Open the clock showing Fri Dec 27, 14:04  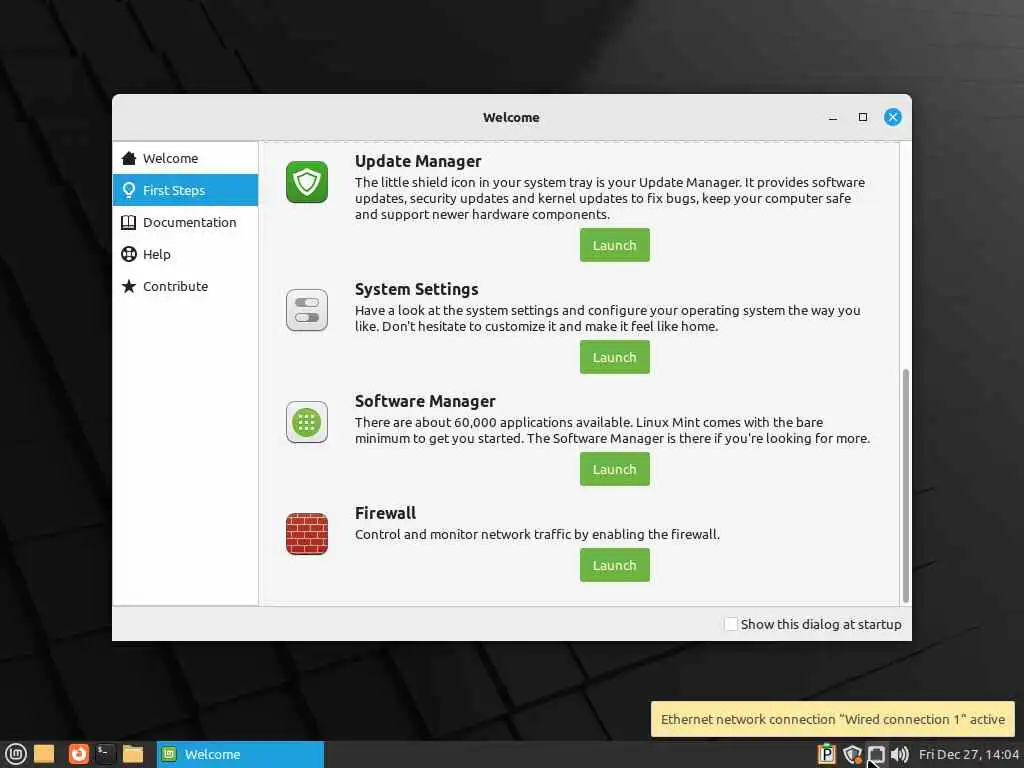tap(968, 754)
